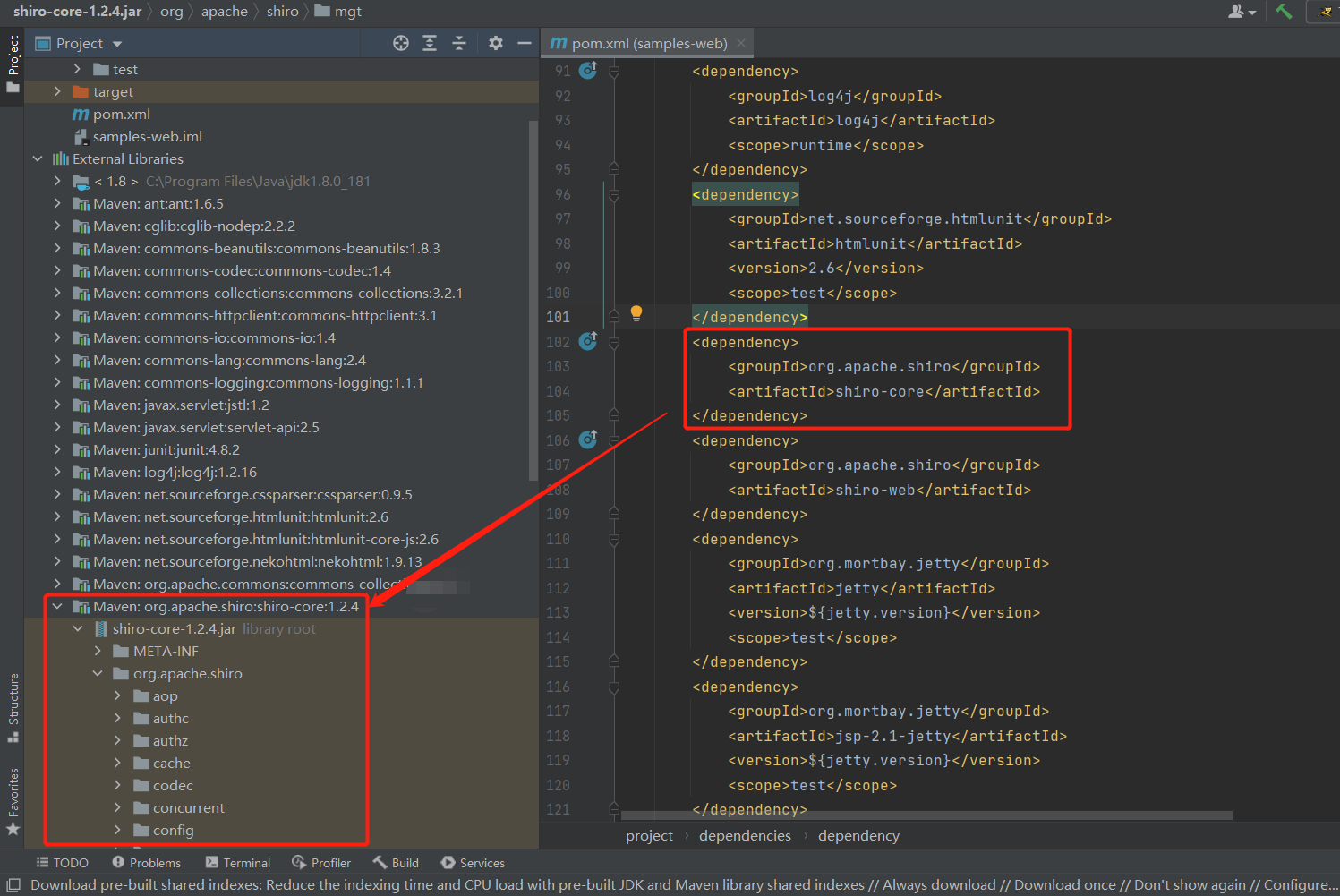Click the gutter dependency icon on line 102
This screenshot has height=896, width=1340.
[x=588, y=341]
